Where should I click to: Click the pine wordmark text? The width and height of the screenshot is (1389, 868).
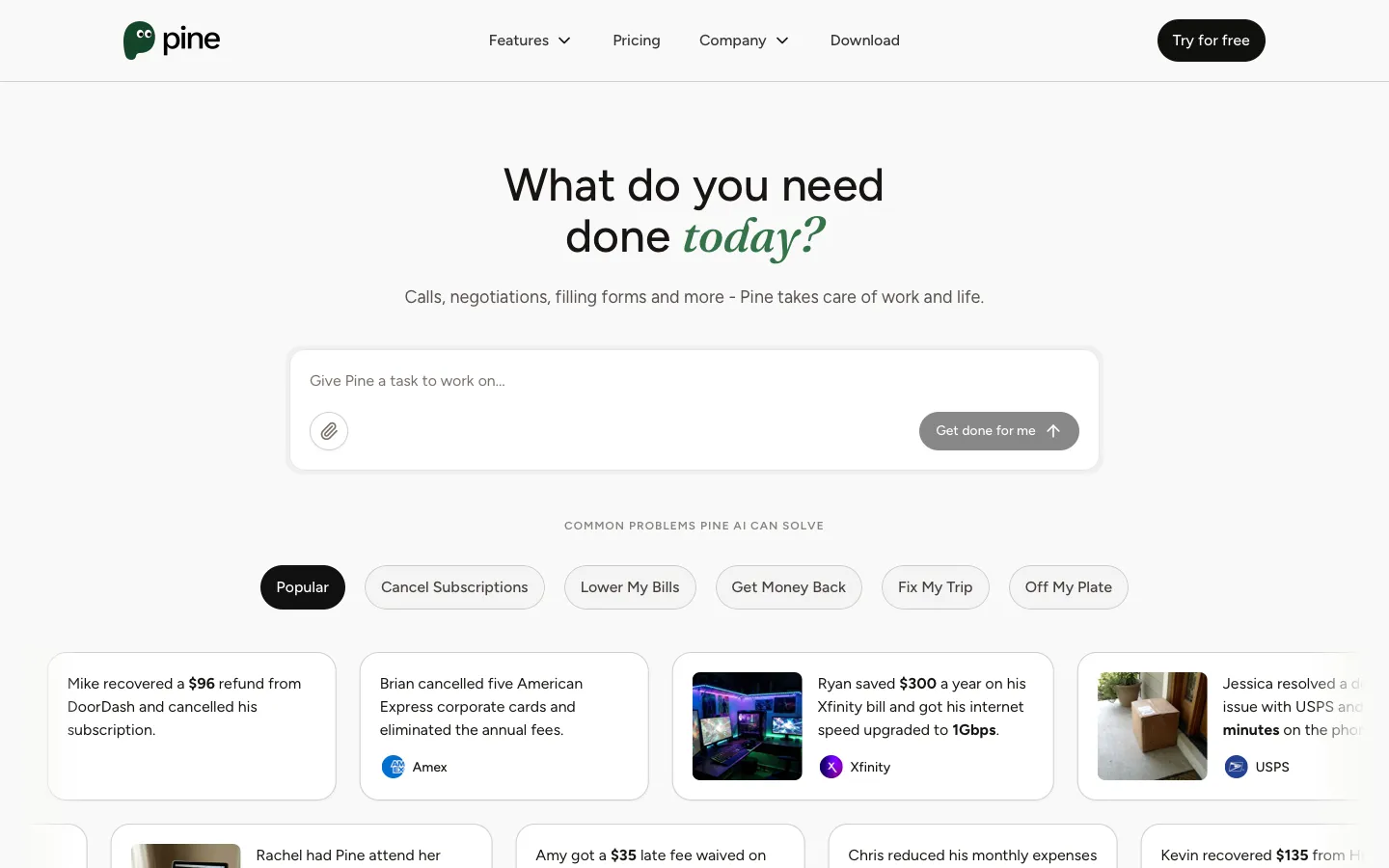tap(192, 41)
